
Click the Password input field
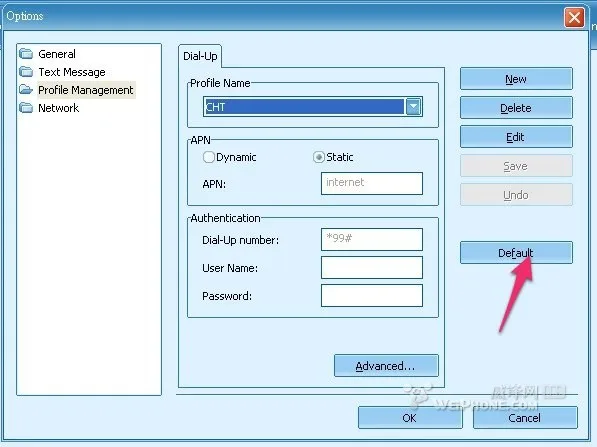(372, 295)
